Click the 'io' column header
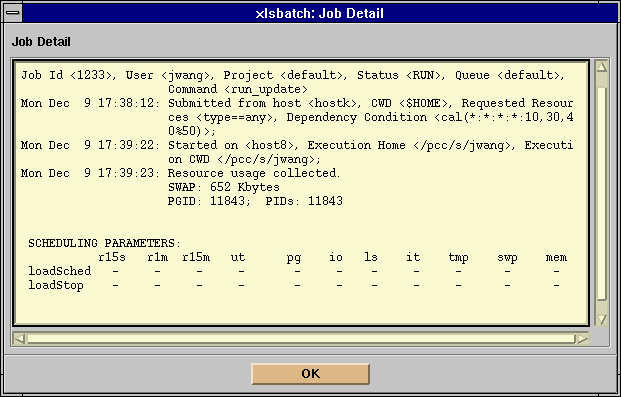This screenshot has height=397, width=621. click(x=336, y=257)
